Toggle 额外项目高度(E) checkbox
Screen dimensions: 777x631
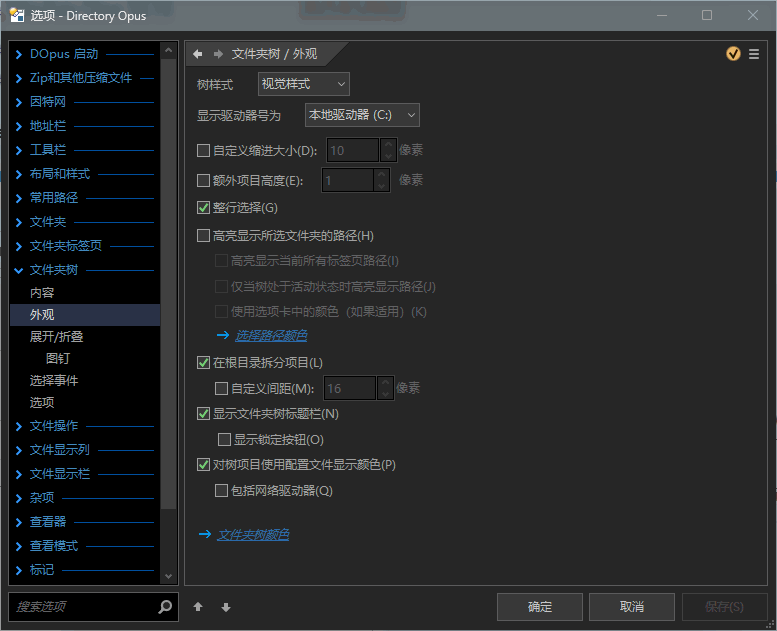203,180
